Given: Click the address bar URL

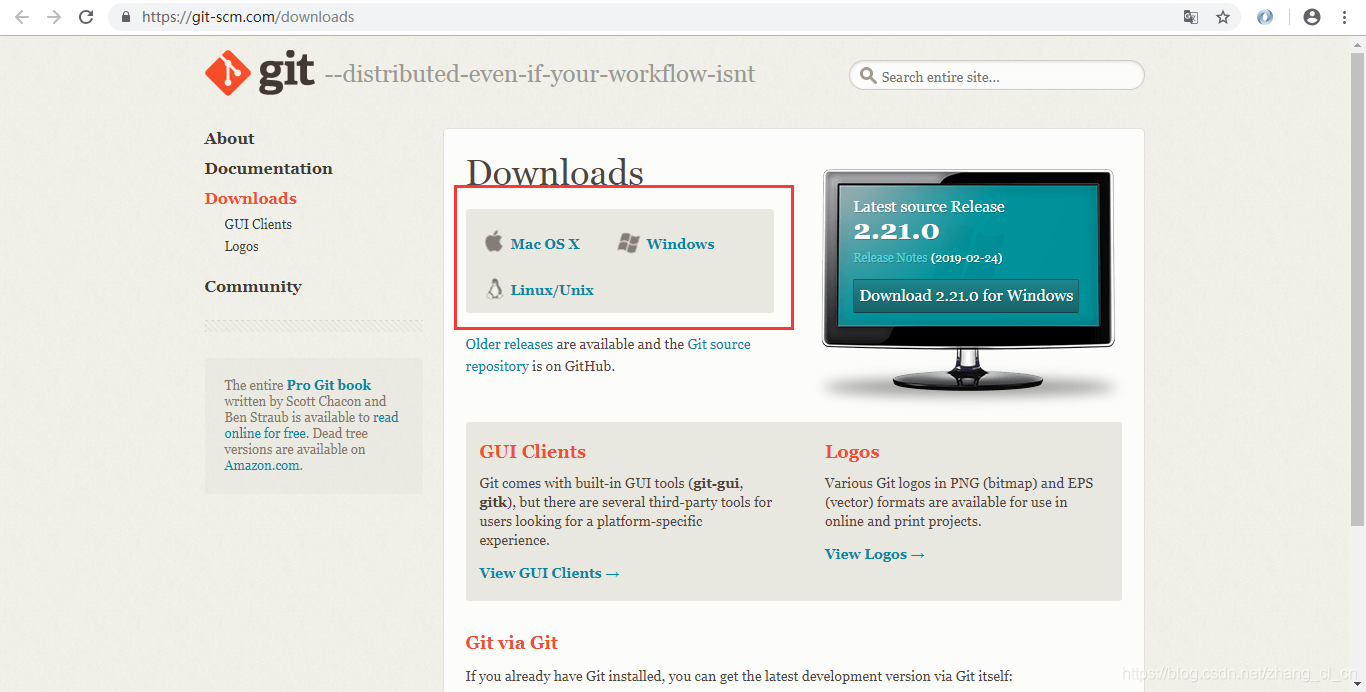Looking at the screenshot, I should point(248,17).
